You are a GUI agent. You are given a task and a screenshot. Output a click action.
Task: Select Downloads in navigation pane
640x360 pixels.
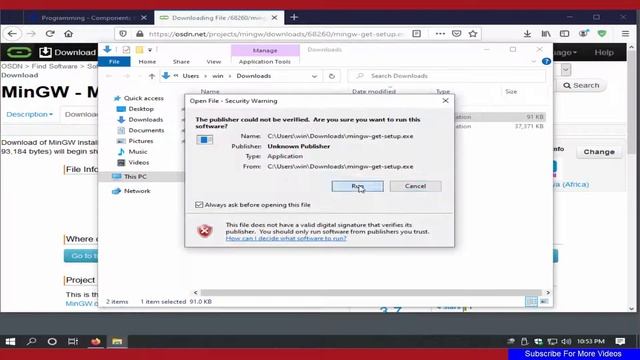click(x=145, y=120)
